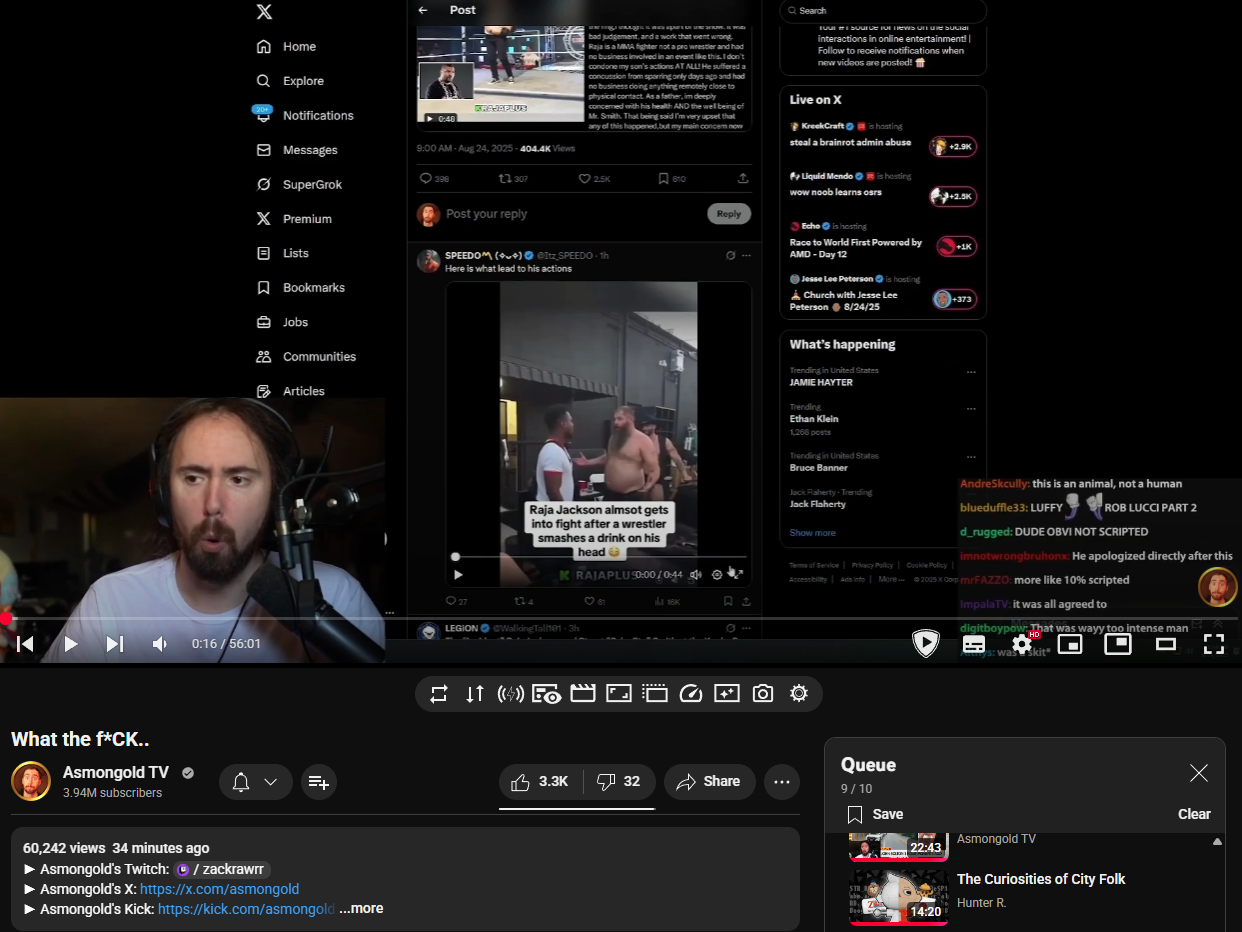The width and height of the screenshot is (1242, 932).
Task: Open https://kick.com/asmongold link
Action: (246, 909)
